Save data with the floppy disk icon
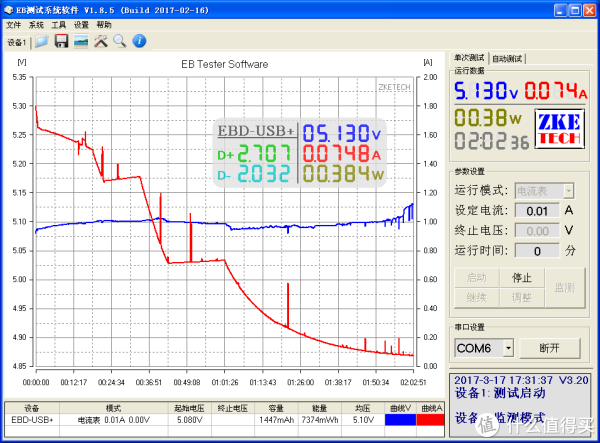600x443 pixels. pos(61,41)
